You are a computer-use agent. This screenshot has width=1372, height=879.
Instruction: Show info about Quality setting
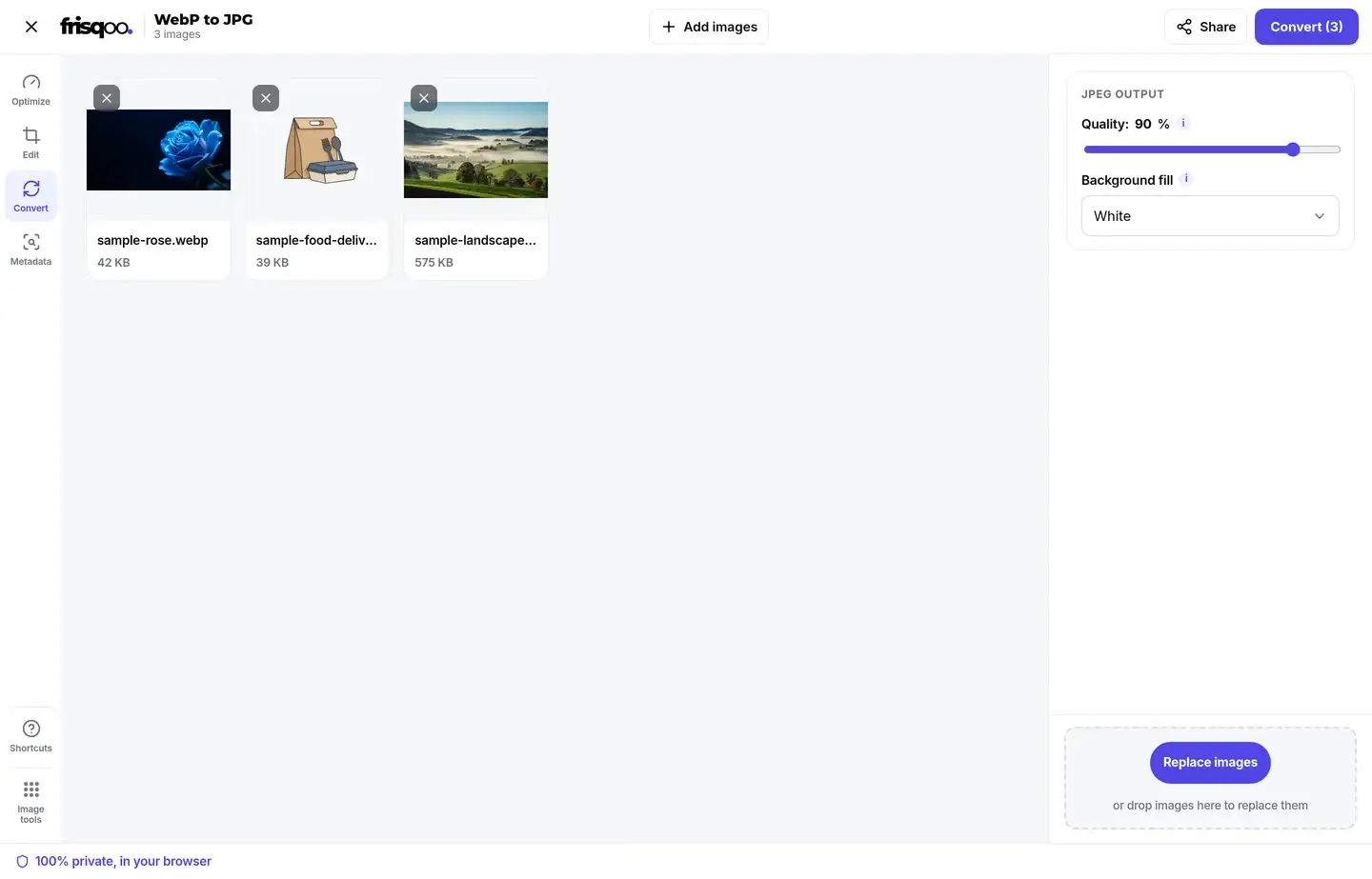(1183, 123)
